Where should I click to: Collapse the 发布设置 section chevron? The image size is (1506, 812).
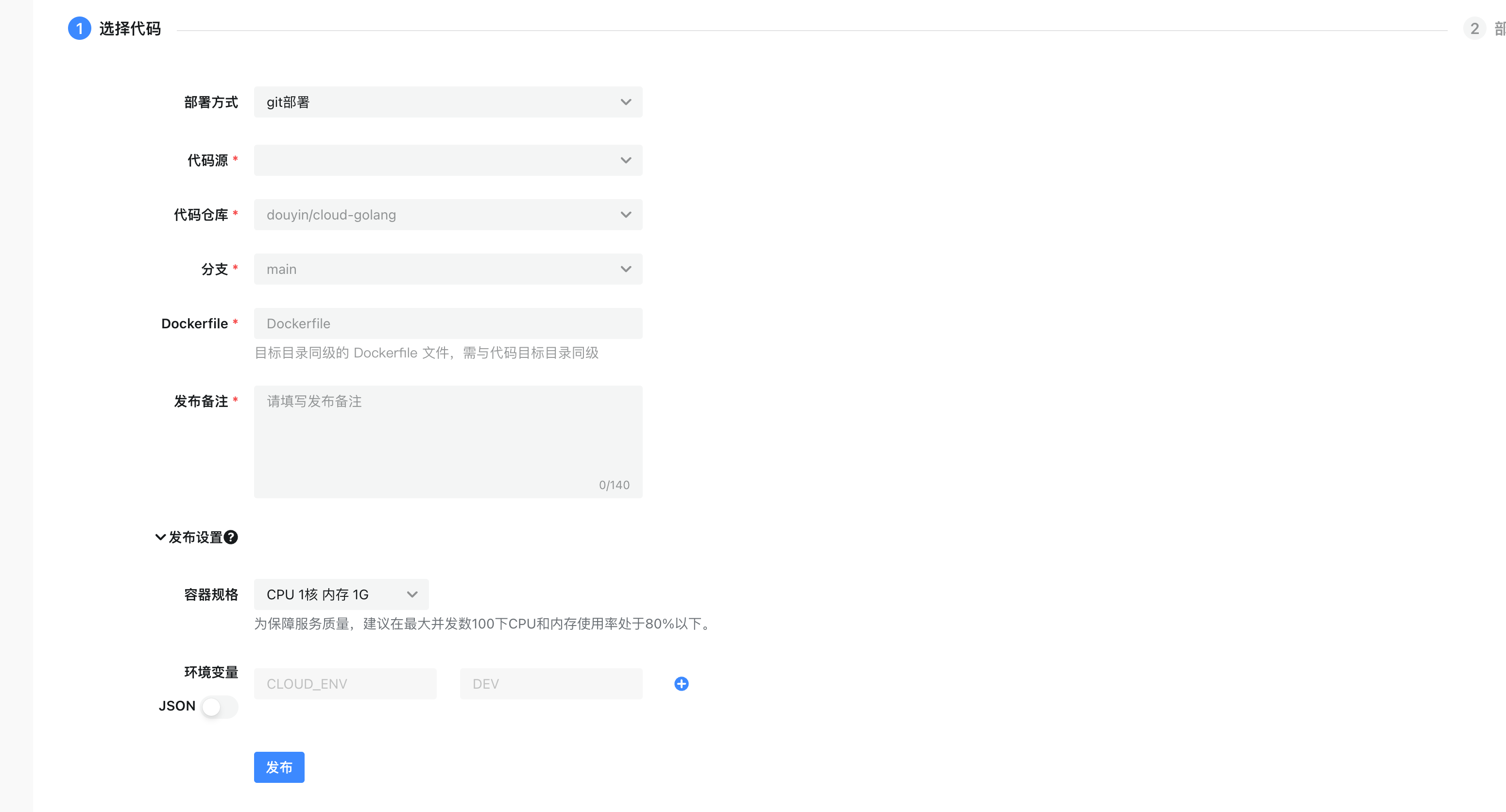(160, 537)
